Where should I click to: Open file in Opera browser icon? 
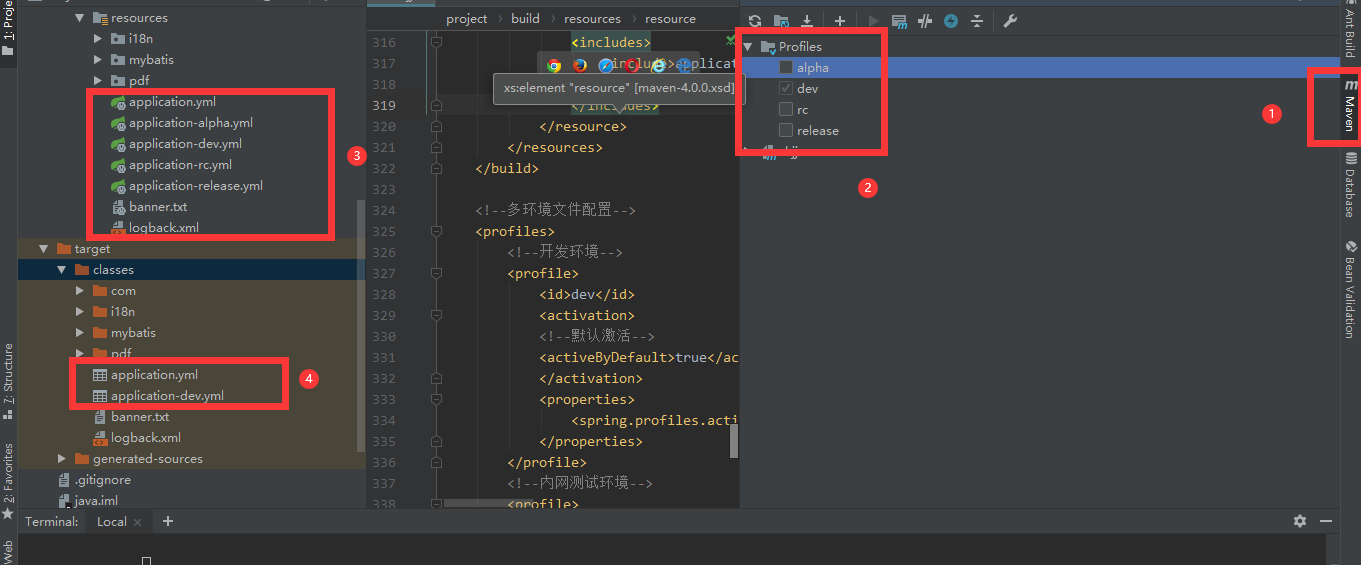(x=632, y=65)
